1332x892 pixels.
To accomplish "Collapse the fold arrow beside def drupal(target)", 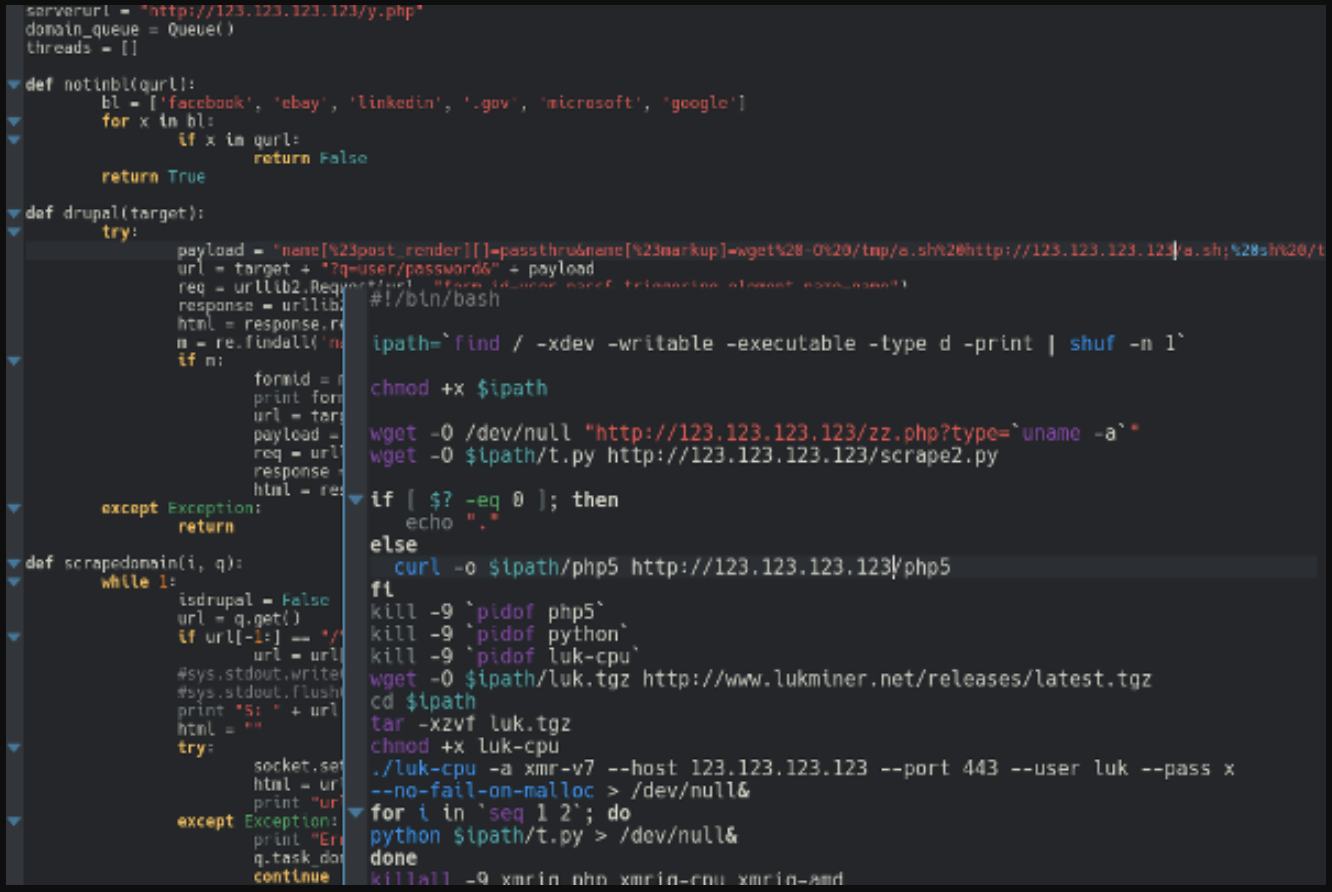I will [x=13, y=213].
